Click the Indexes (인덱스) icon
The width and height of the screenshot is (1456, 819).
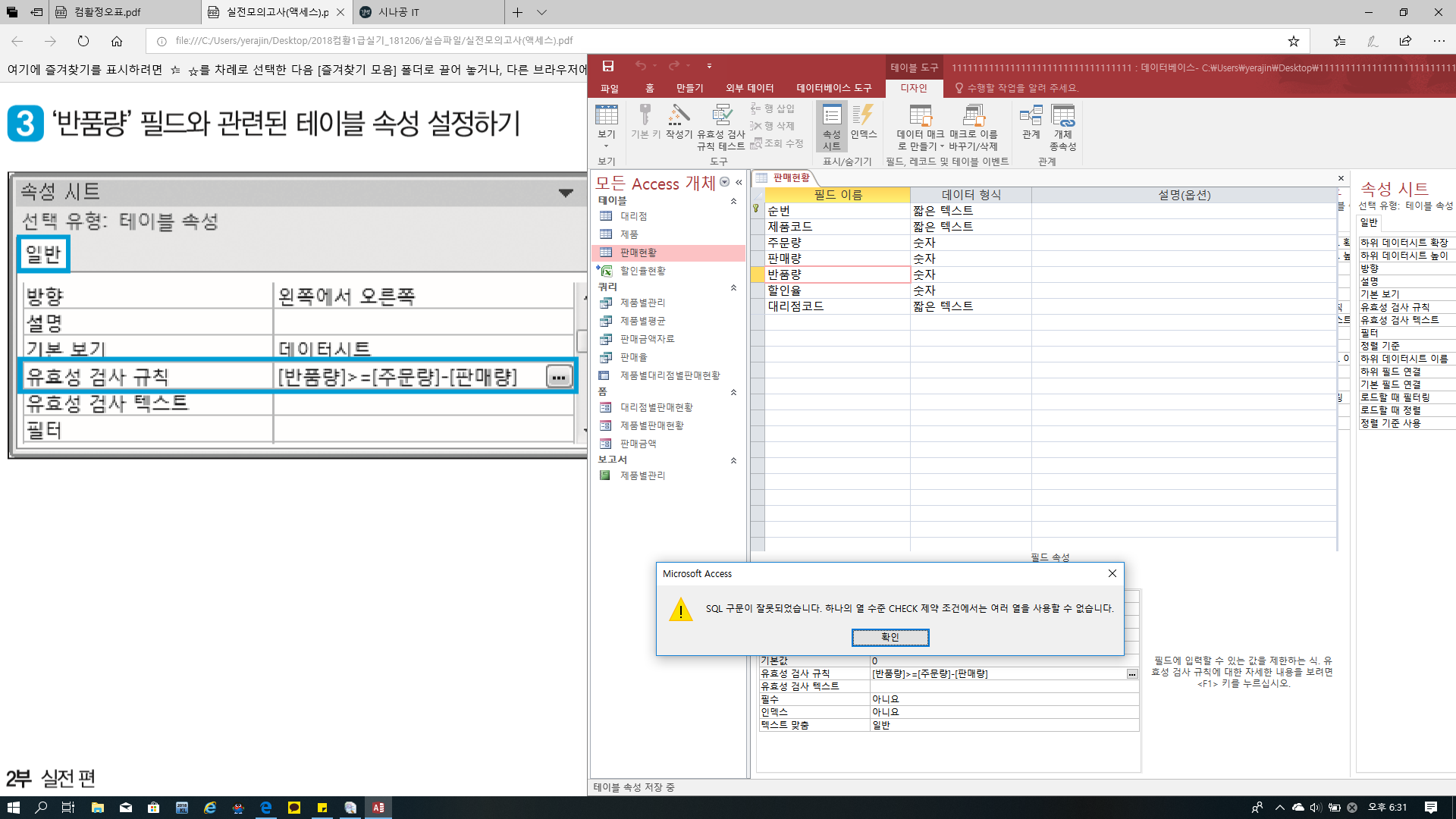coord(863,121)
